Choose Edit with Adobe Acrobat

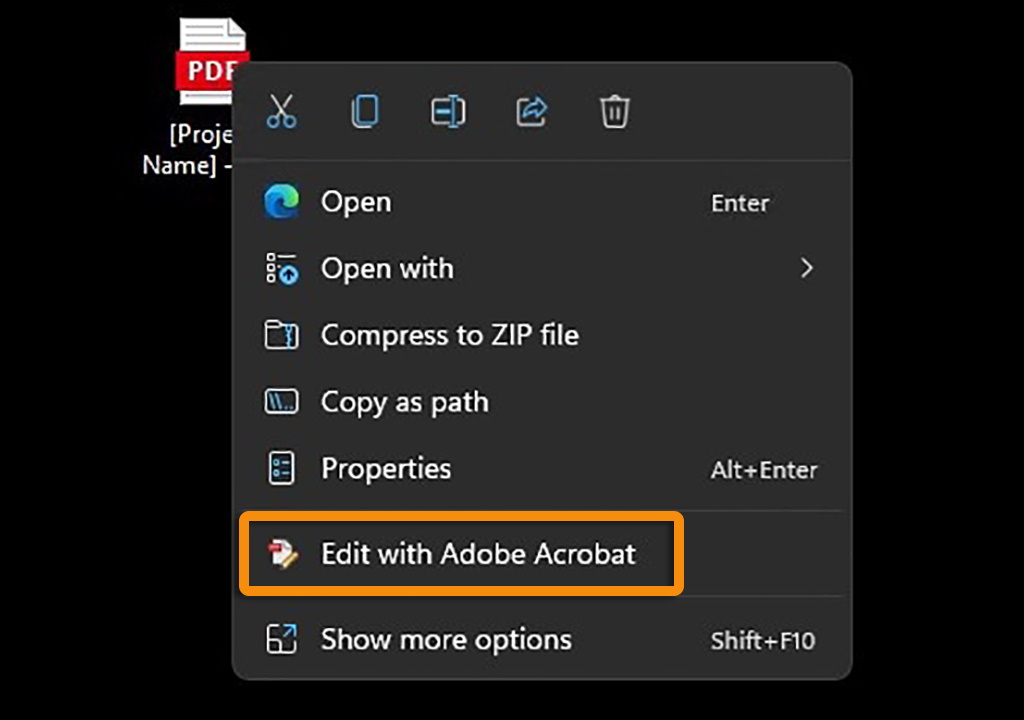click(x=478, y=553)
